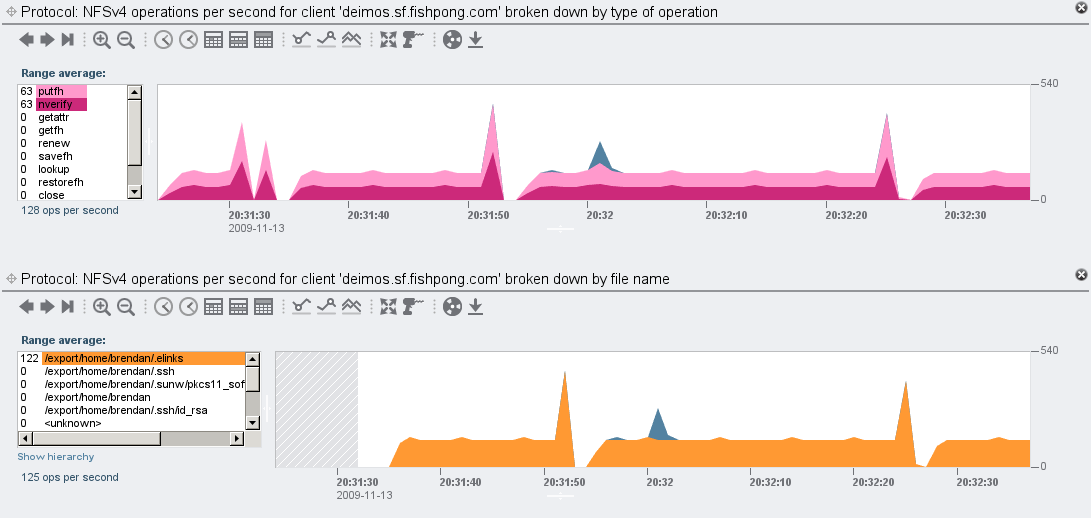Zoom out on the file name graph
1091x518 pixels.
coord(126,307)
